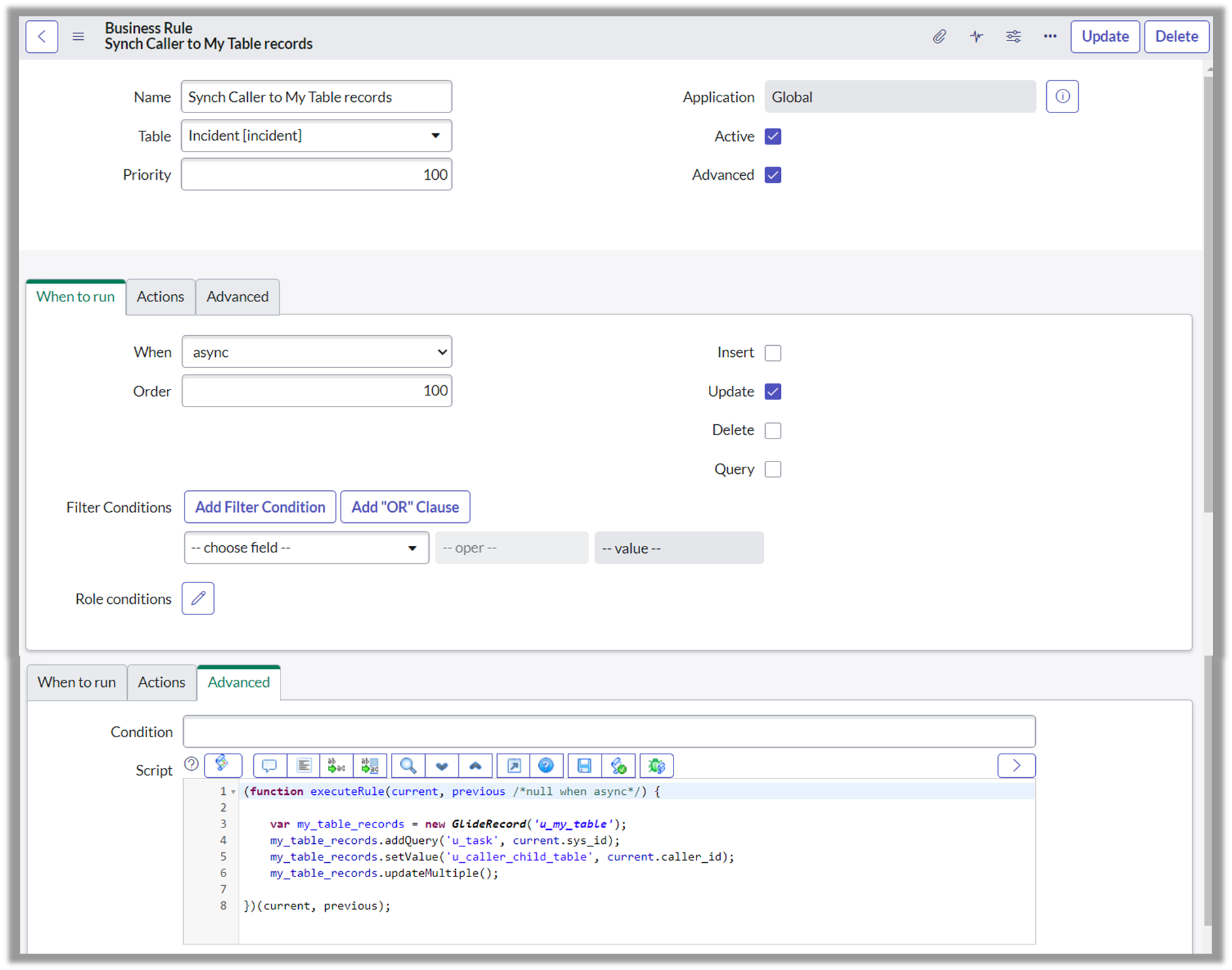Edit Role conditions with the pencil icon

(197, 598)
